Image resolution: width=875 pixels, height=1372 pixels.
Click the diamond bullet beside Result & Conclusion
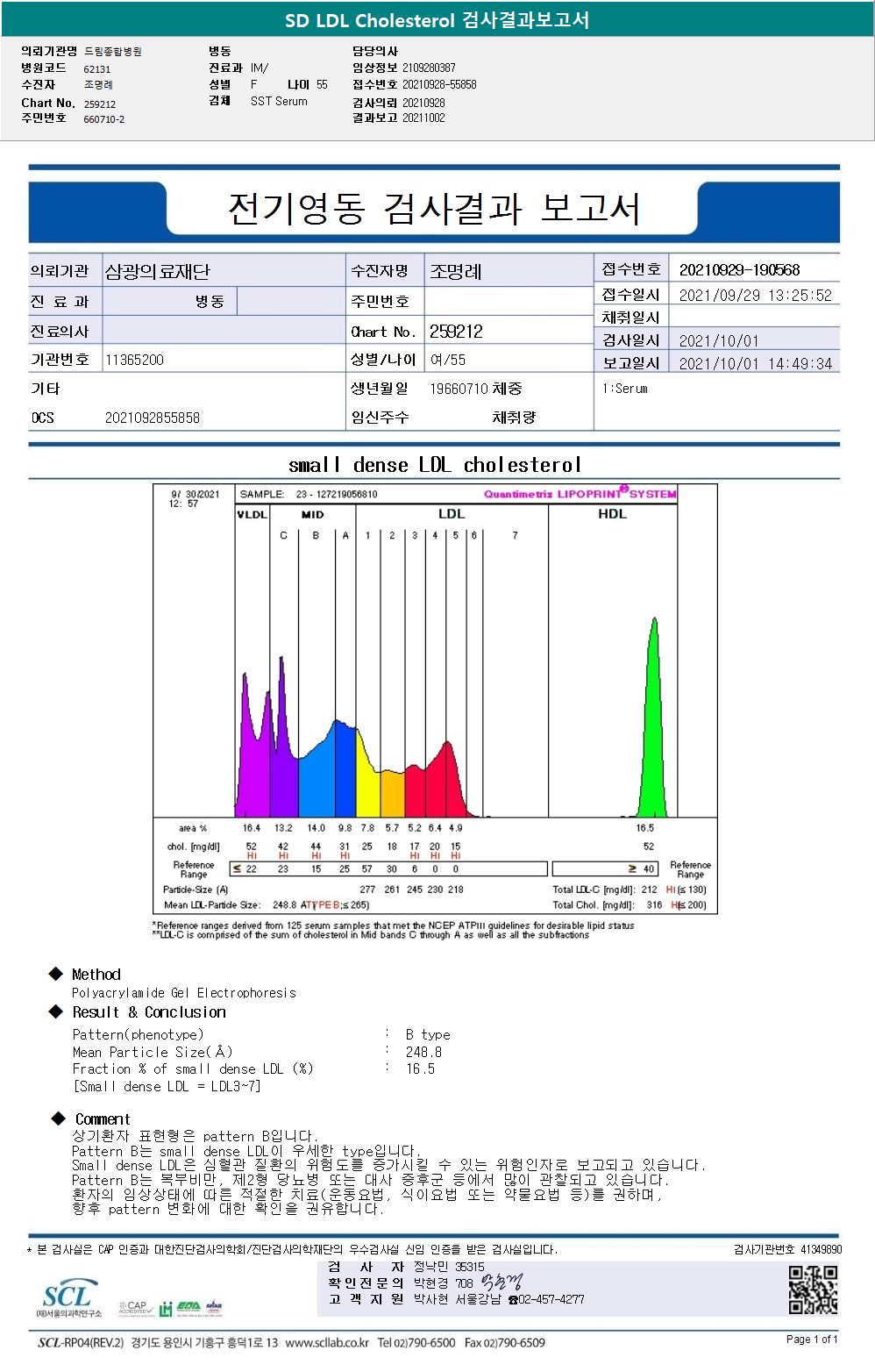(x=56, y=1011)
